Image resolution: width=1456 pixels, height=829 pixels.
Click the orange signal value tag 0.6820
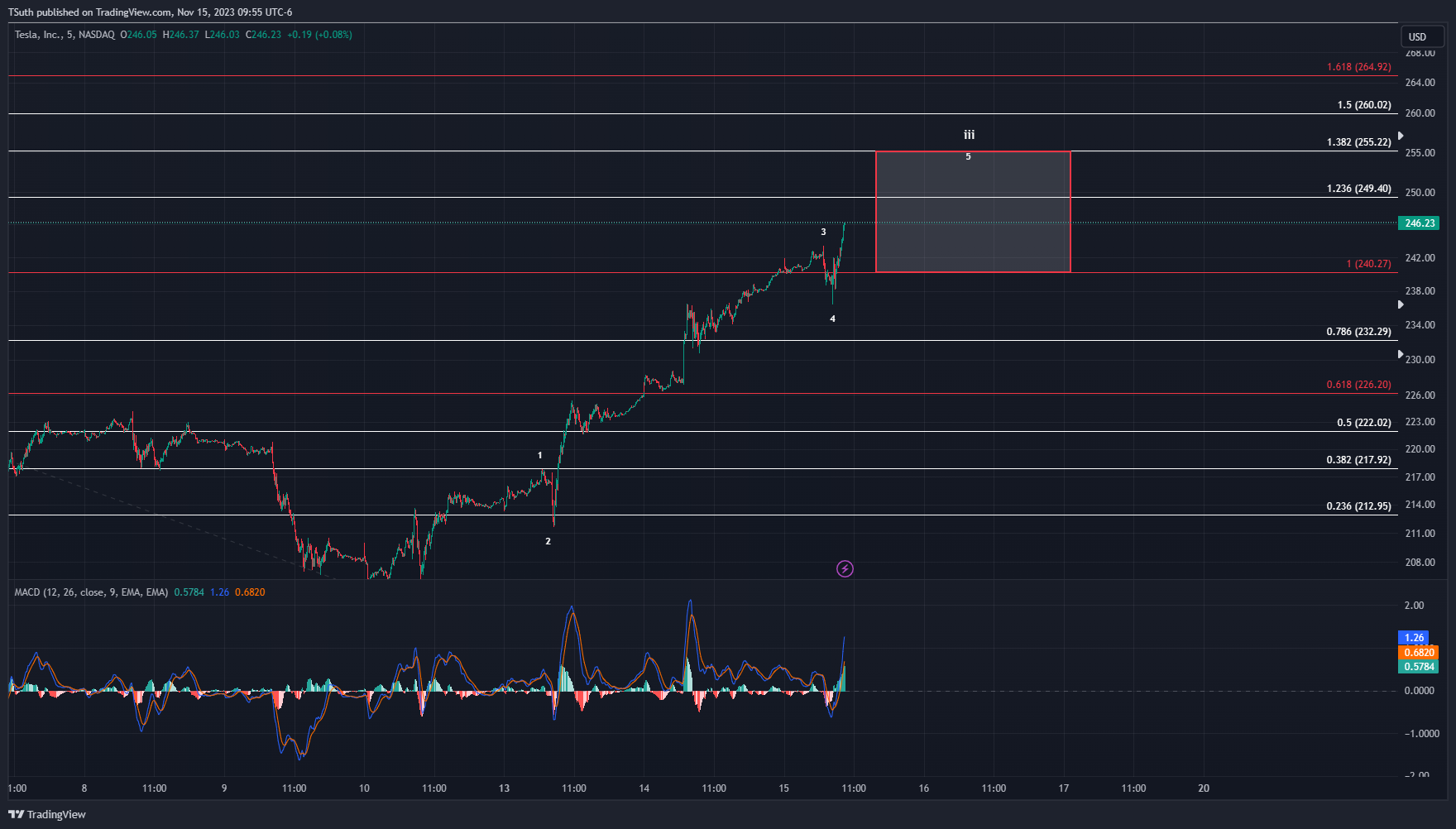pos(1419,653)
